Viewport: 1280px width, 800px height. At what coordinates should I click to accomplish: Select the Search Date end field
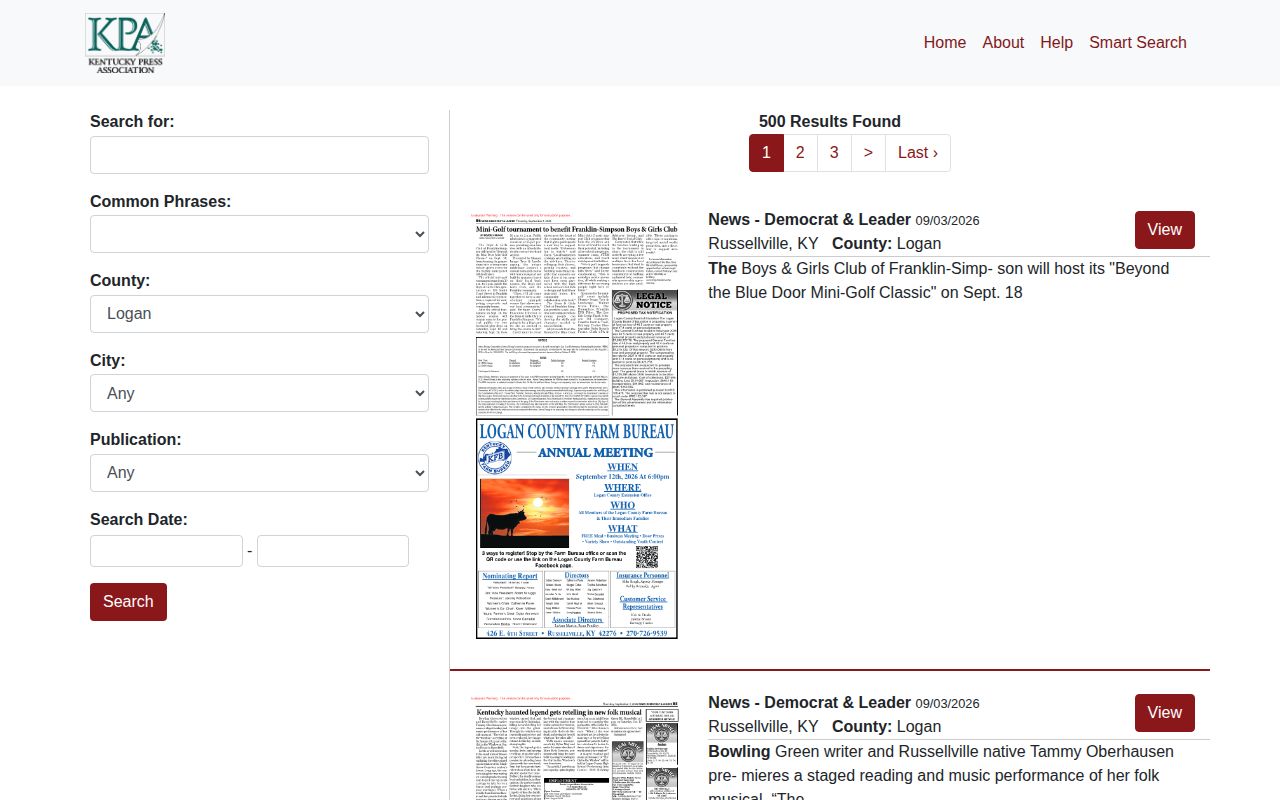(333, 551)
